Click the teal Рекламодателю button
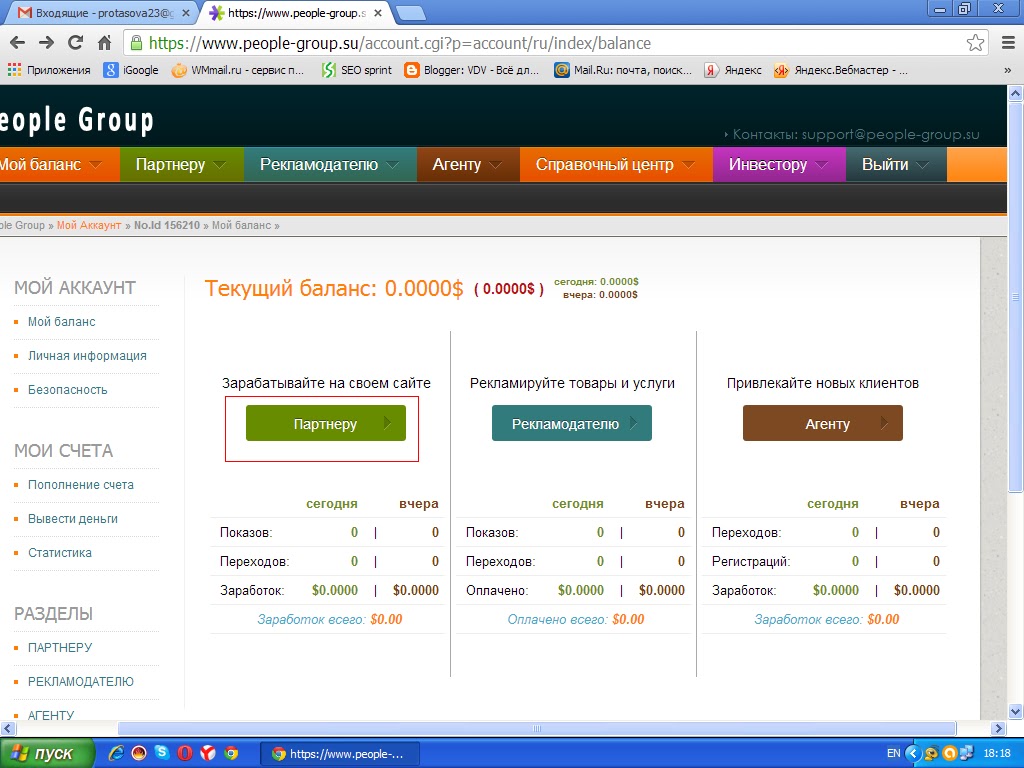This screenshot has width=1024, height=768. point(571,423)
